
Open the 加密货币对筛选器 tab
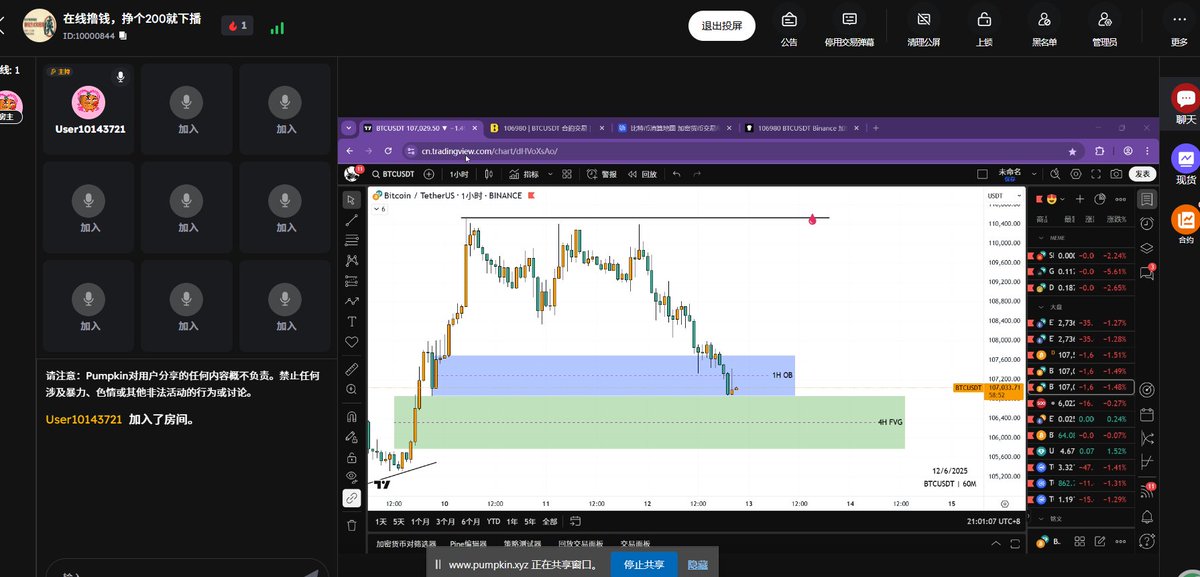407,544
